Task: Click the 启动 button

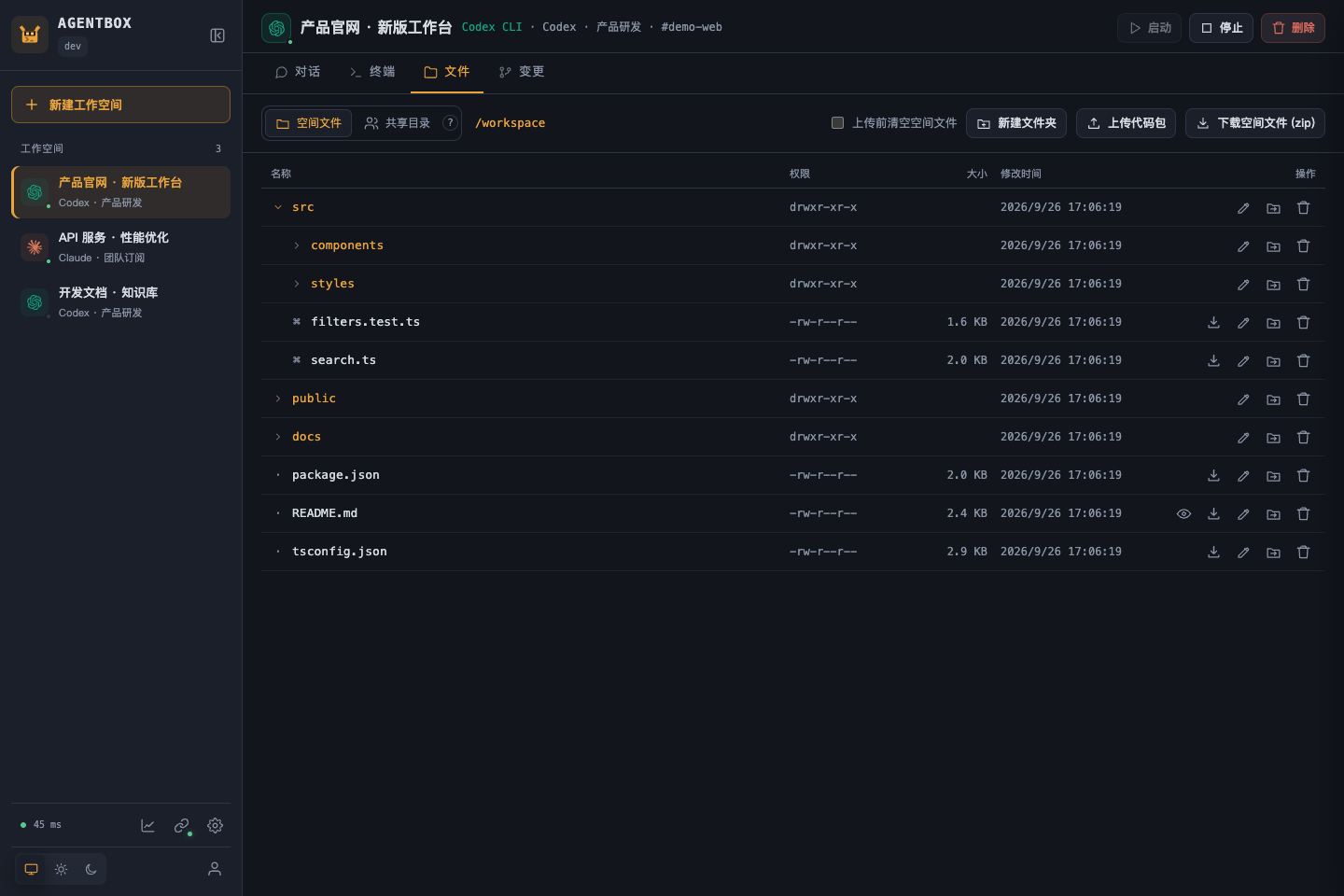Action: 1150,28
